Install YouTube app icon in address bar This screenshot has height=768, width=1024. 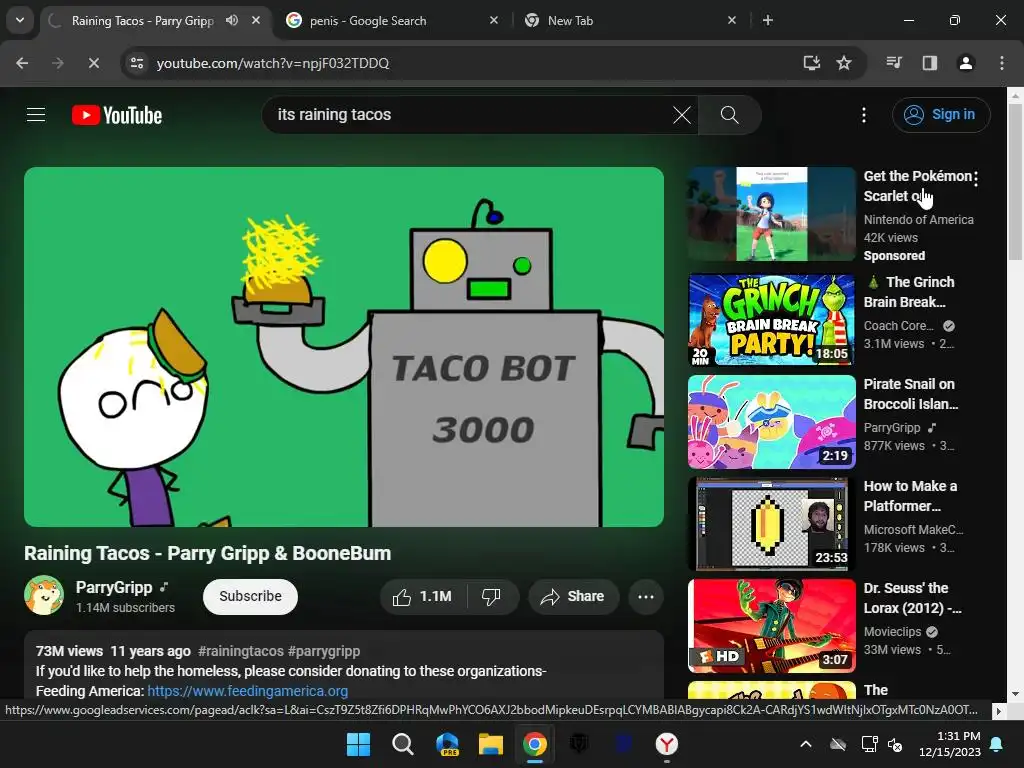coord(812,63)
